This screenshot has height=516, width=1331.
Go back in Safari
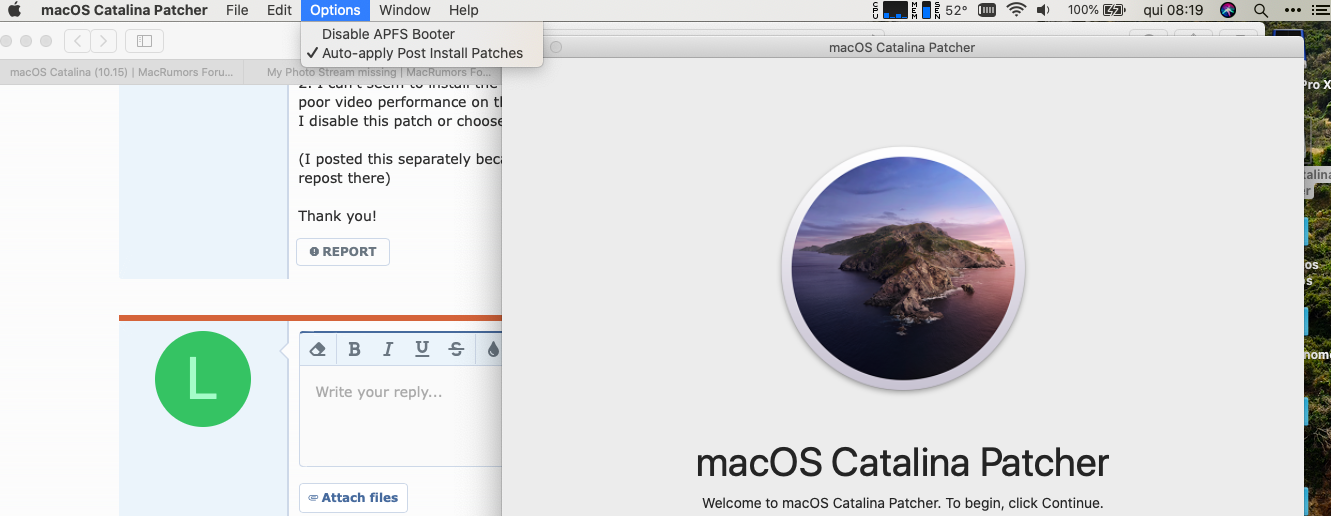coord(78,41)
